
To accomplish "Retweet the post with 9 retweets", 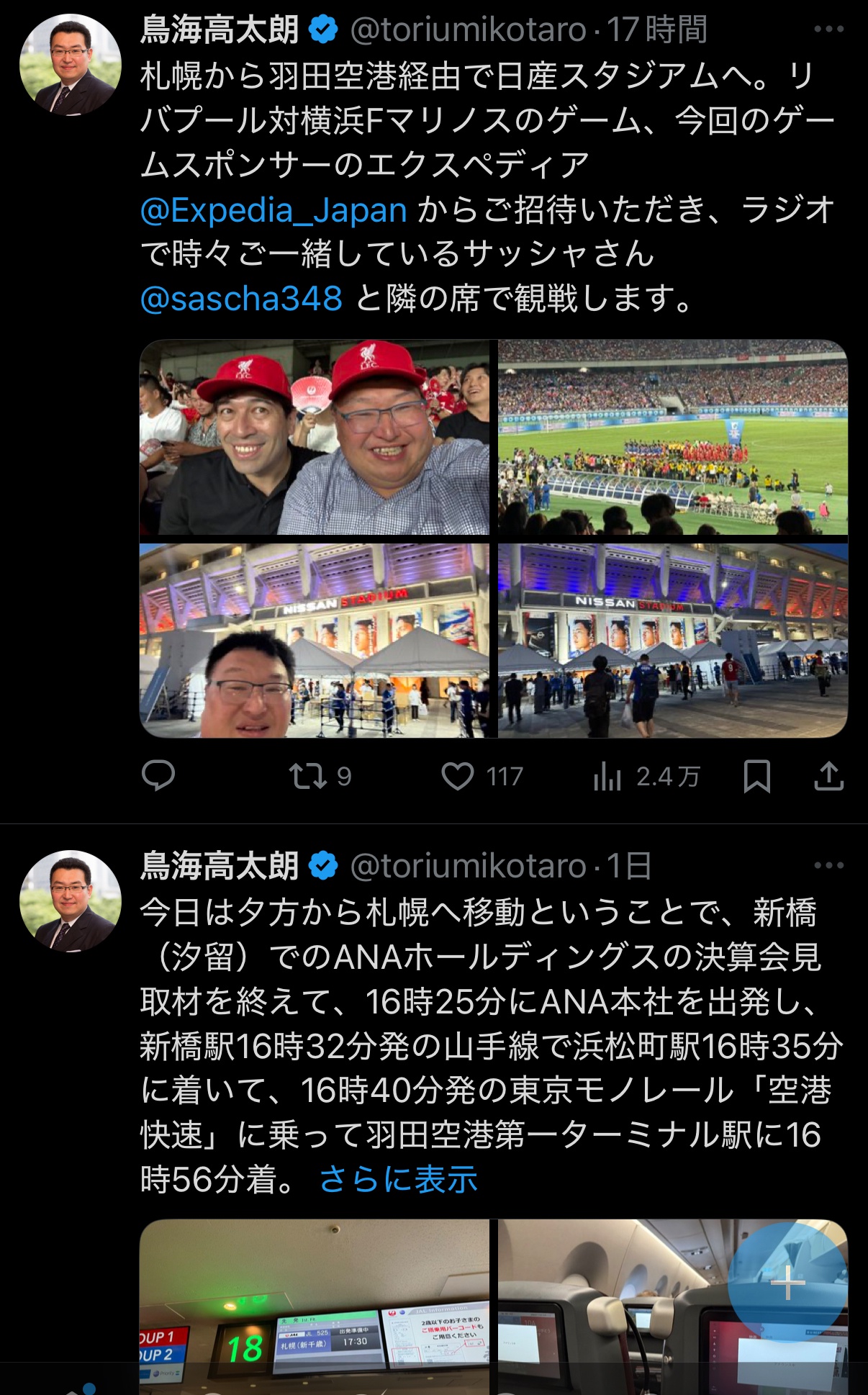I will 320,776.
